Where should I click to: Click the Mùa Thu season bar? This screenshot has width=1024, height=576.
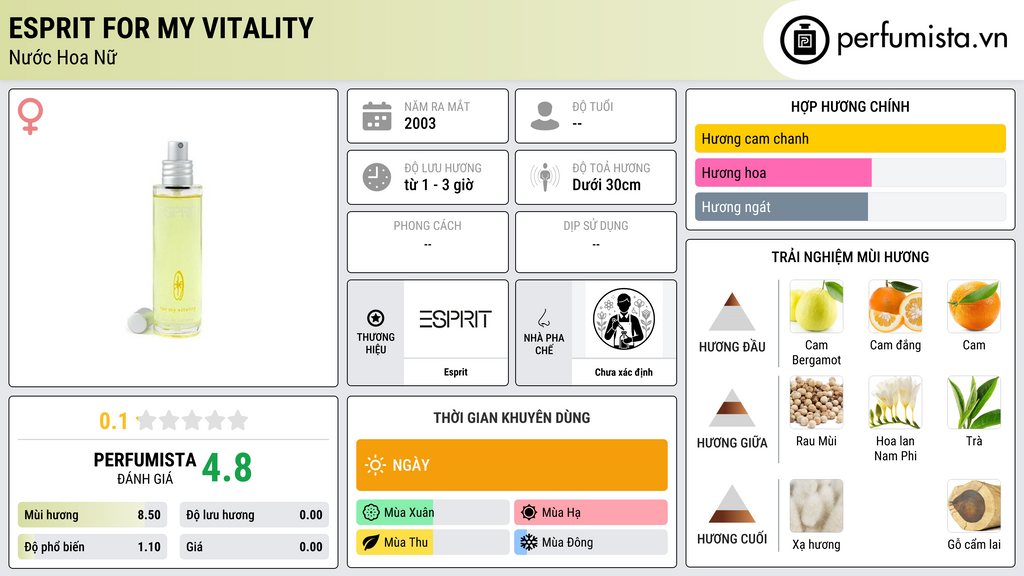(433, 542)
